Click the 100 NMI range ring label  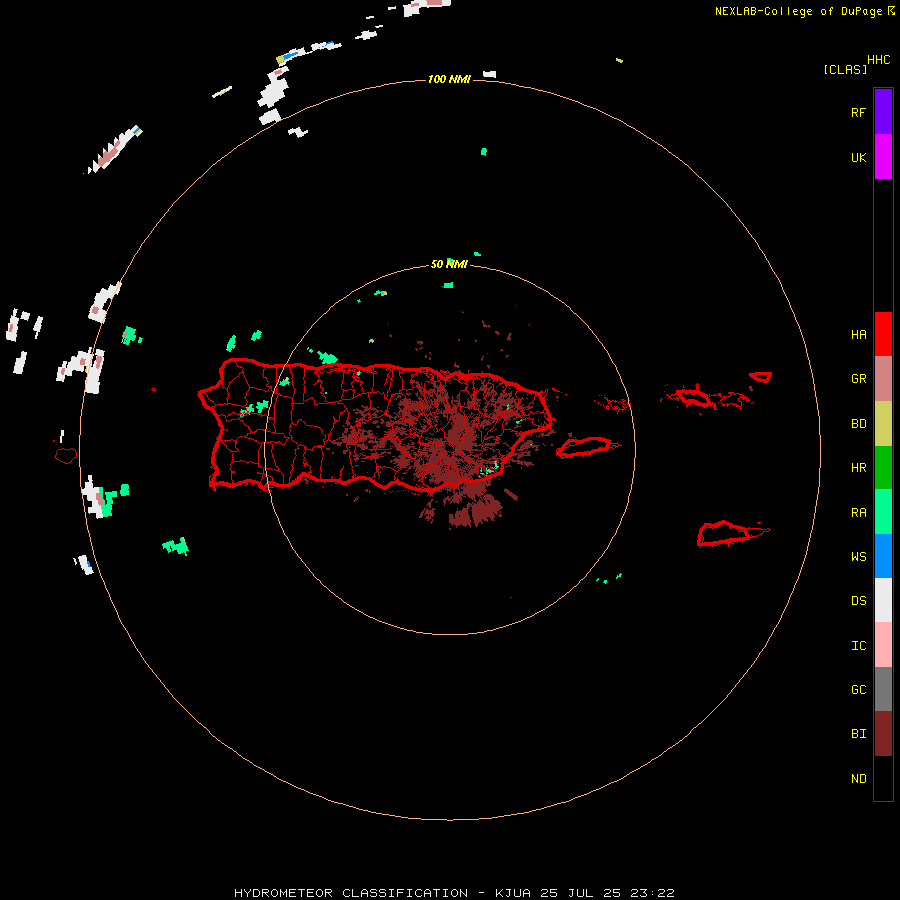click(449, 79)
